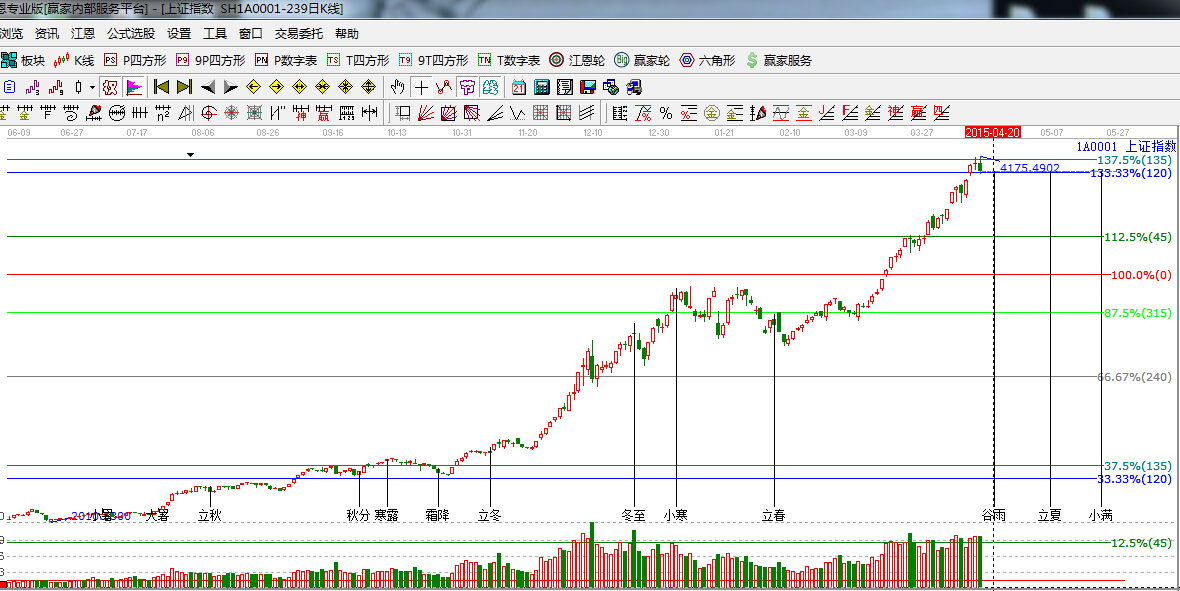Viewport: 1180px width, 591px height.
Task: Jump to first bar with skip-back arrow
Action: pos(161,87)
